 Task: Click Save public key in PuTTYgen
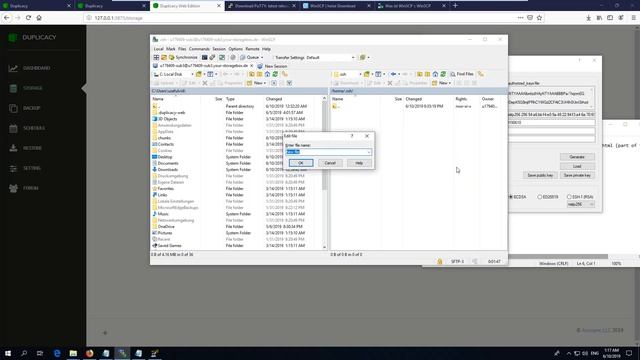pos(540,175)
